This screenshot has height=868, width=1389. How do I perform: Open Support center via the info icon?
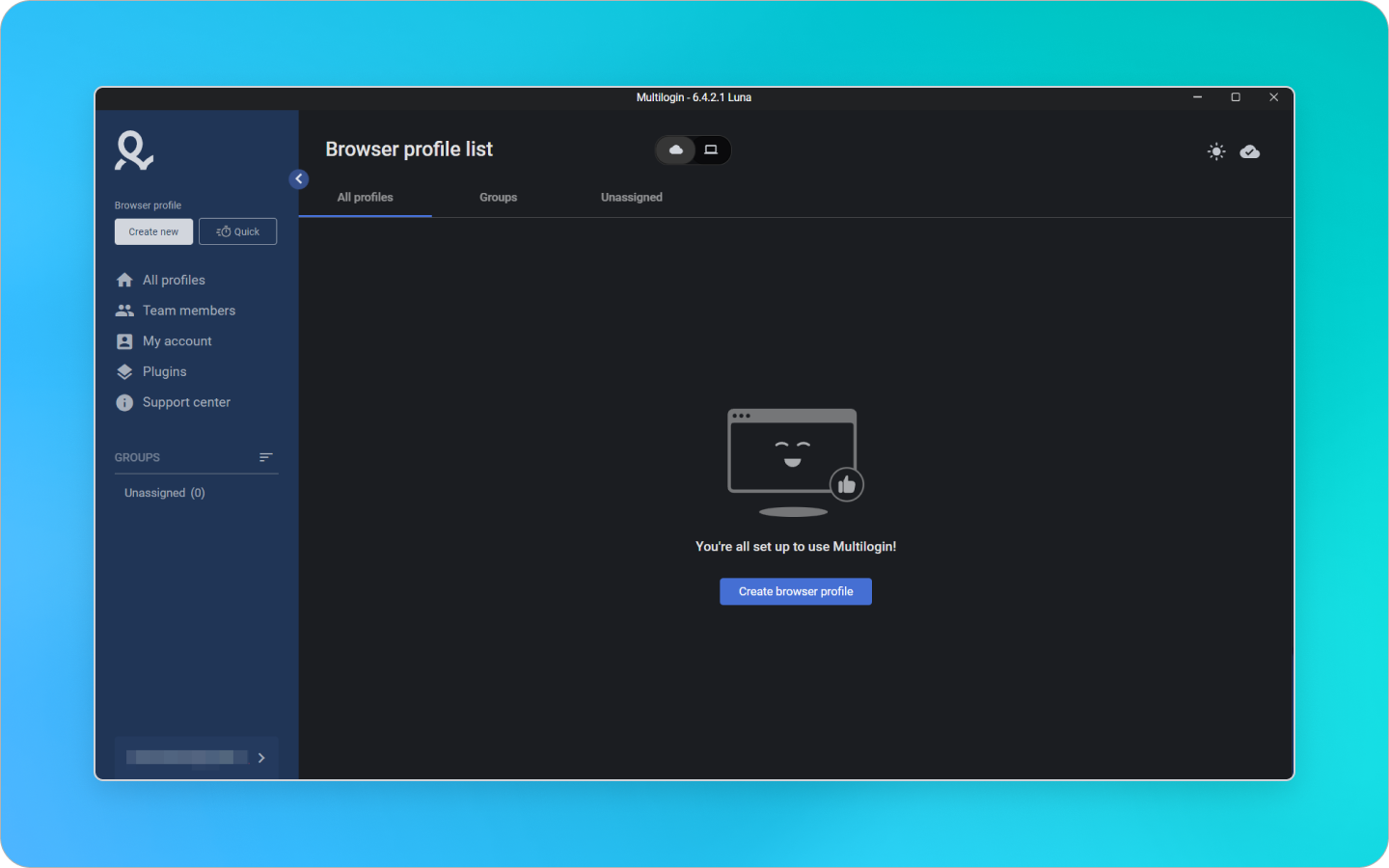click(124, 402)
